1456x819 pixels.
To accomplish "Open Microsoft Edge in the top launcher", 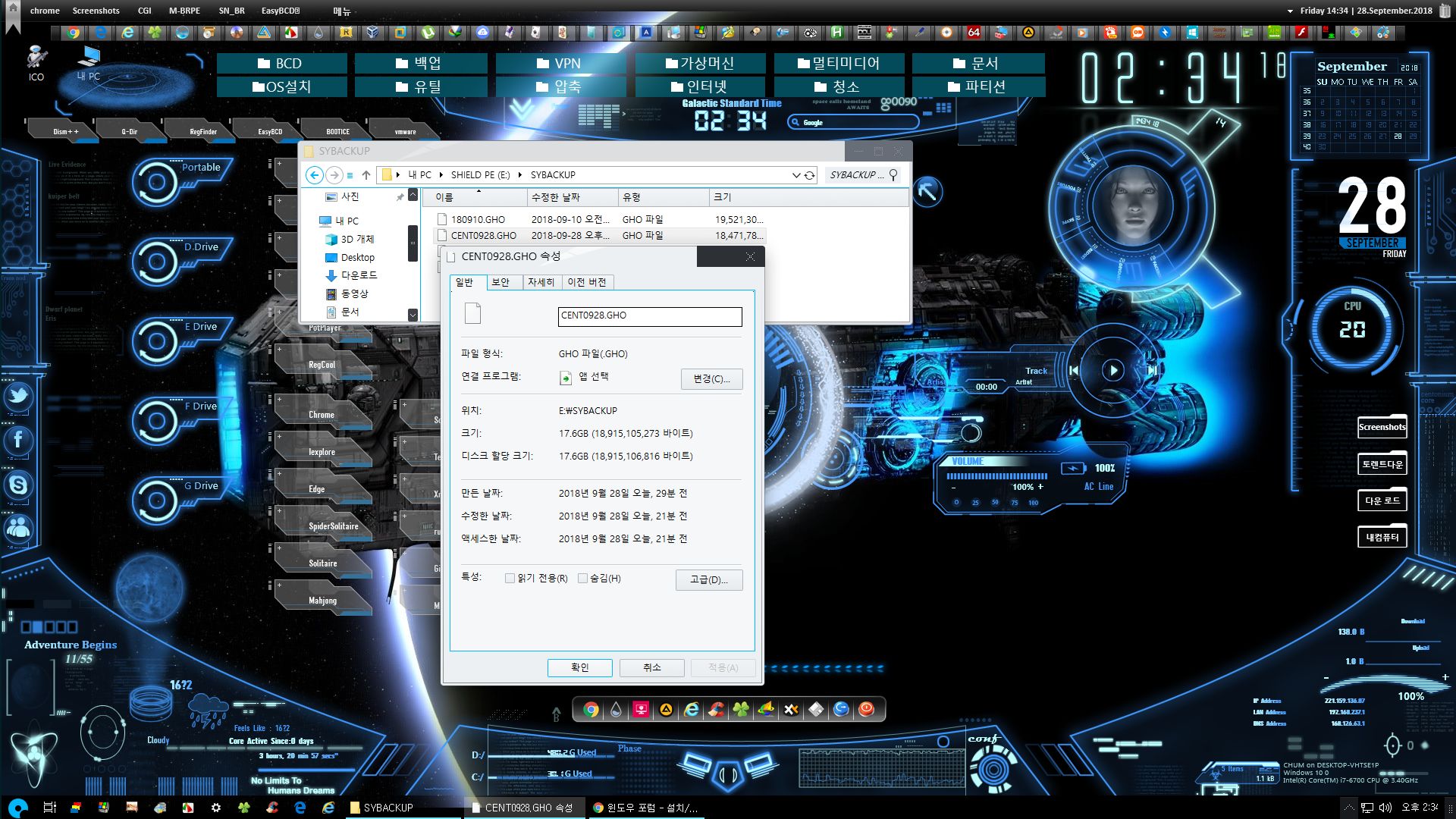I will 100,33.
